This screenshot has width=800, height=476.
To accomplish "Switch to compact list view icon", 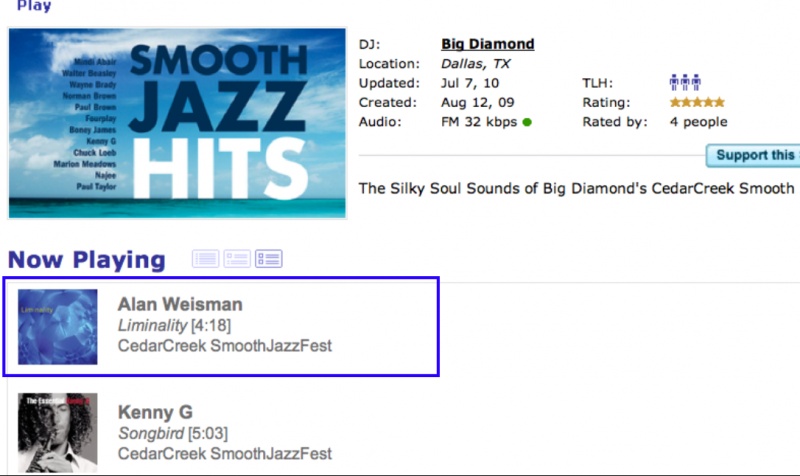I will [x=206, y=259].
